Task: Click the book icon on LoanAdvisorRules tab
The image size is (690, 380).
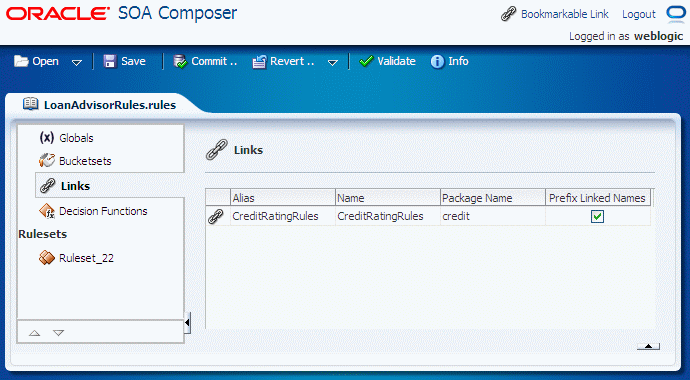Action: (30, 104)
